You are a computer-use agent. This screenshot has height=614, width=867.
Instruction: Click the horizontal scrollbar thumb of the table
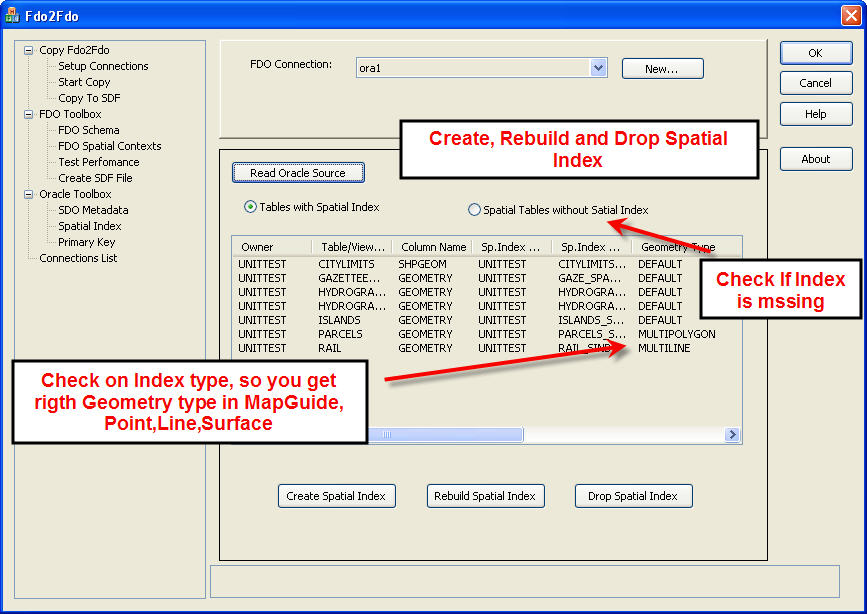pos(445,435)
